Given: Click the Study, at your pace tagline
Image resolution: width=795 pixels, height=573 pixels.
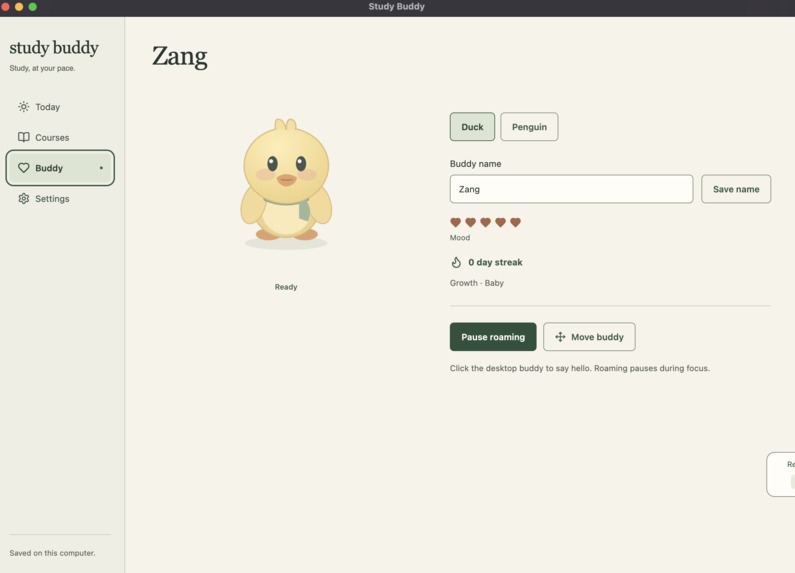Looking at the screenshot, I should (x=42, y=68).
